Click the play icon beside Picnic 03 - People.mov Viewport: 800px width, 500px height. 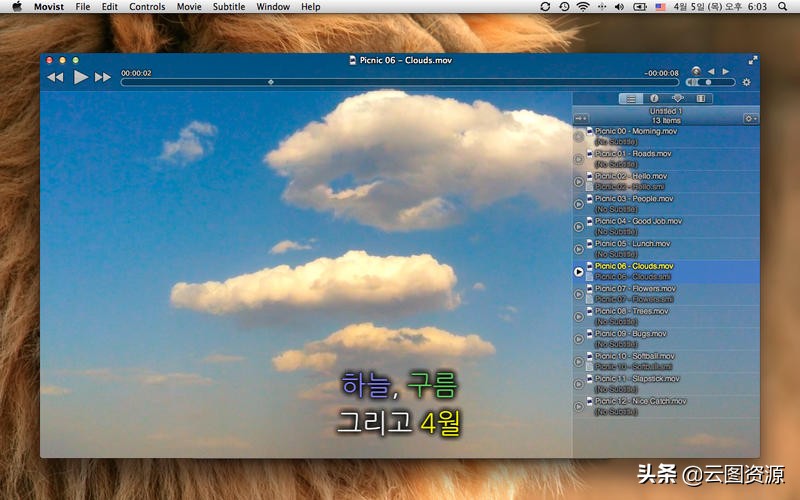[x=579, y=204]
